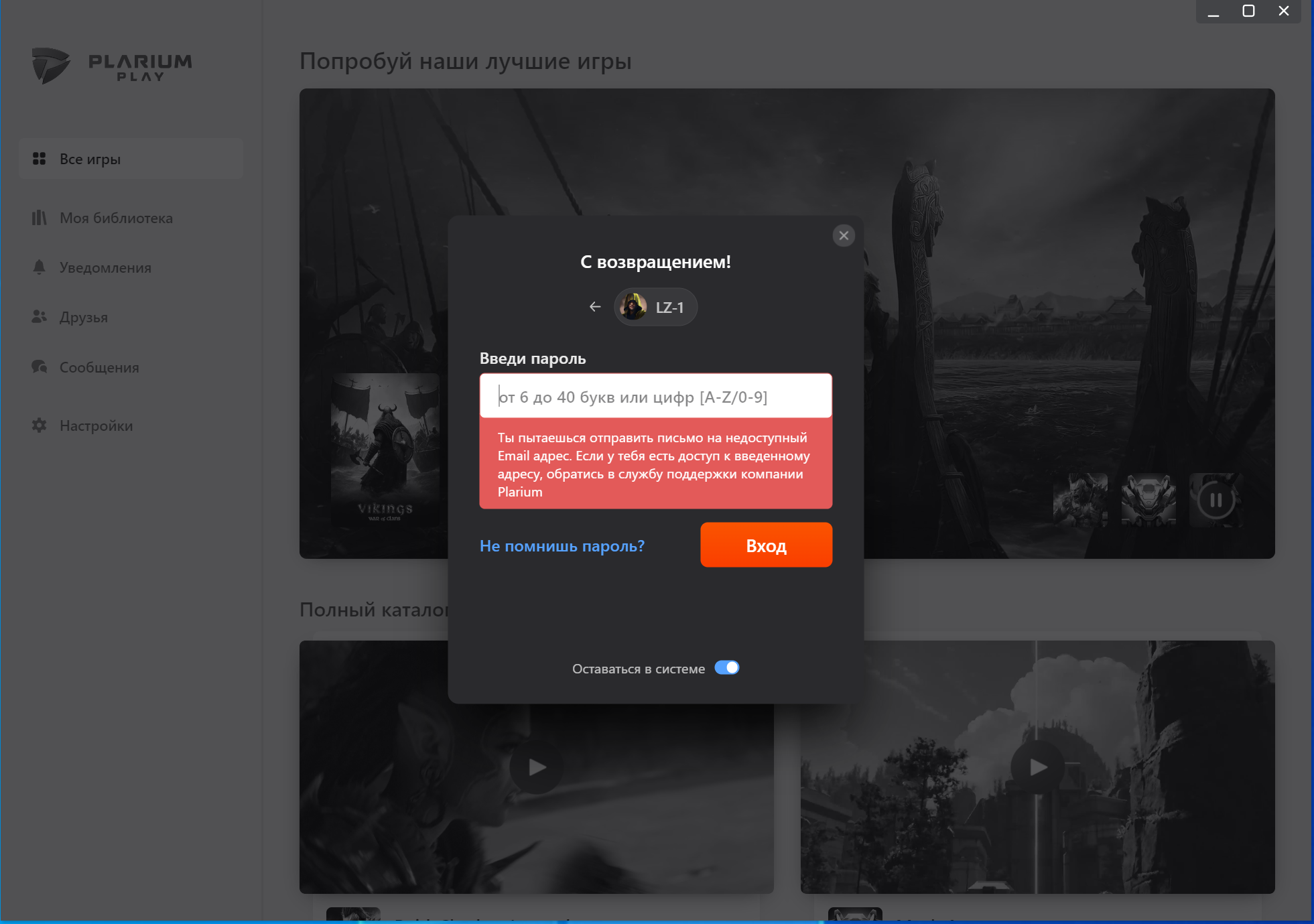
Task: Click the library books icon
Action: point(40,218)
